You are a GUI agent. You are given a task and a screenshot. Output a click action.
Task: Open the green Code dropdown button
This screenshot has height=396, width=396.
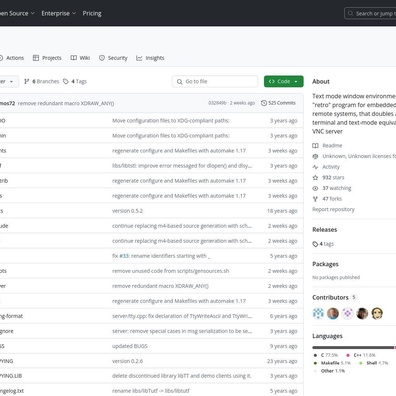[x=284, y=81]
